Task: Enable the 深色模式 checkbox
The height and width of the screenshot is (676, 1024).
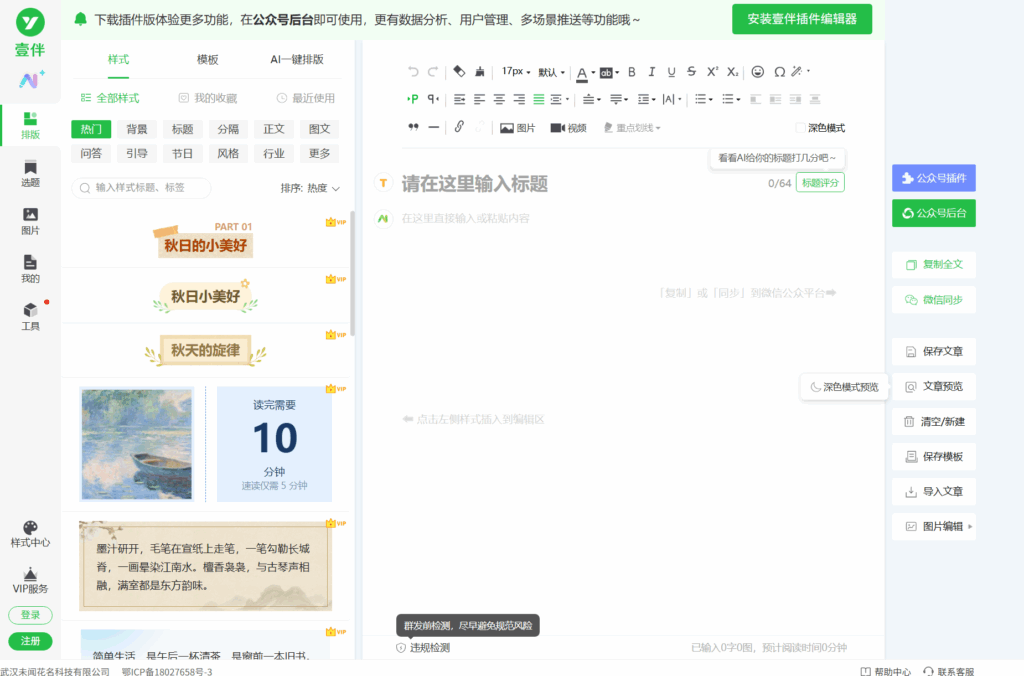Action: tap(800, 128)
